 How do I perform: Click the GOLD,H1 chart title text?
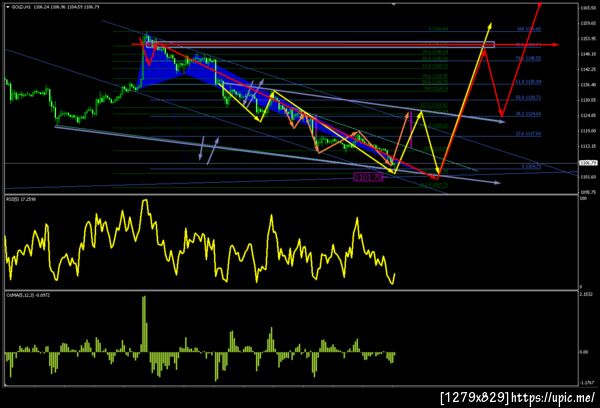tap(21, 7)
